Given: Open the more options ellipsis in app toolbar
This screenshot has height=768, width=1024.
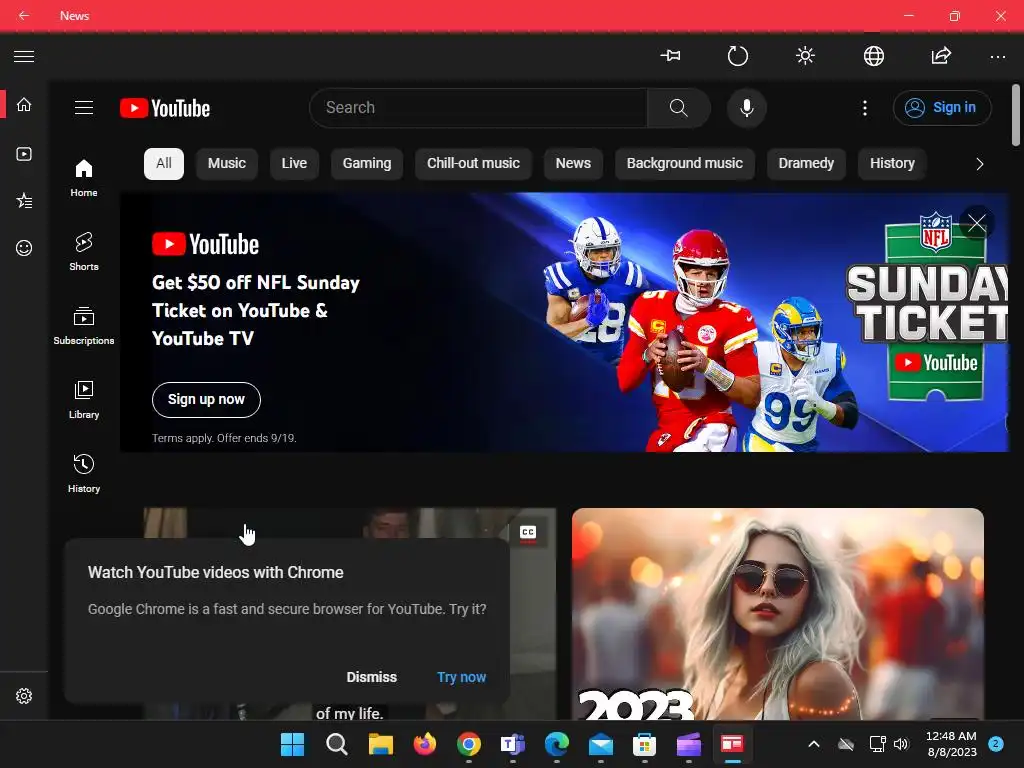Looking at the screenshot, I should (x=998, y=57).
